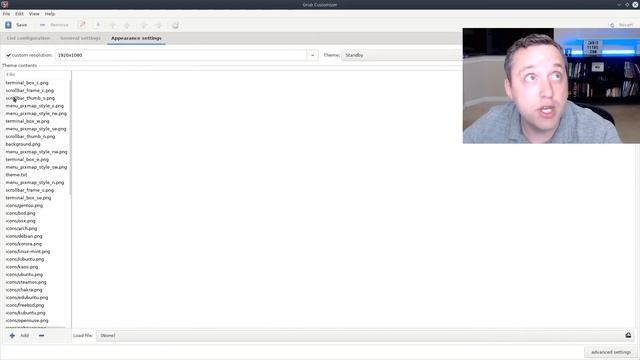Select icons/ubuntu.png in the list
Screen dimensions: 640x360
24,274
